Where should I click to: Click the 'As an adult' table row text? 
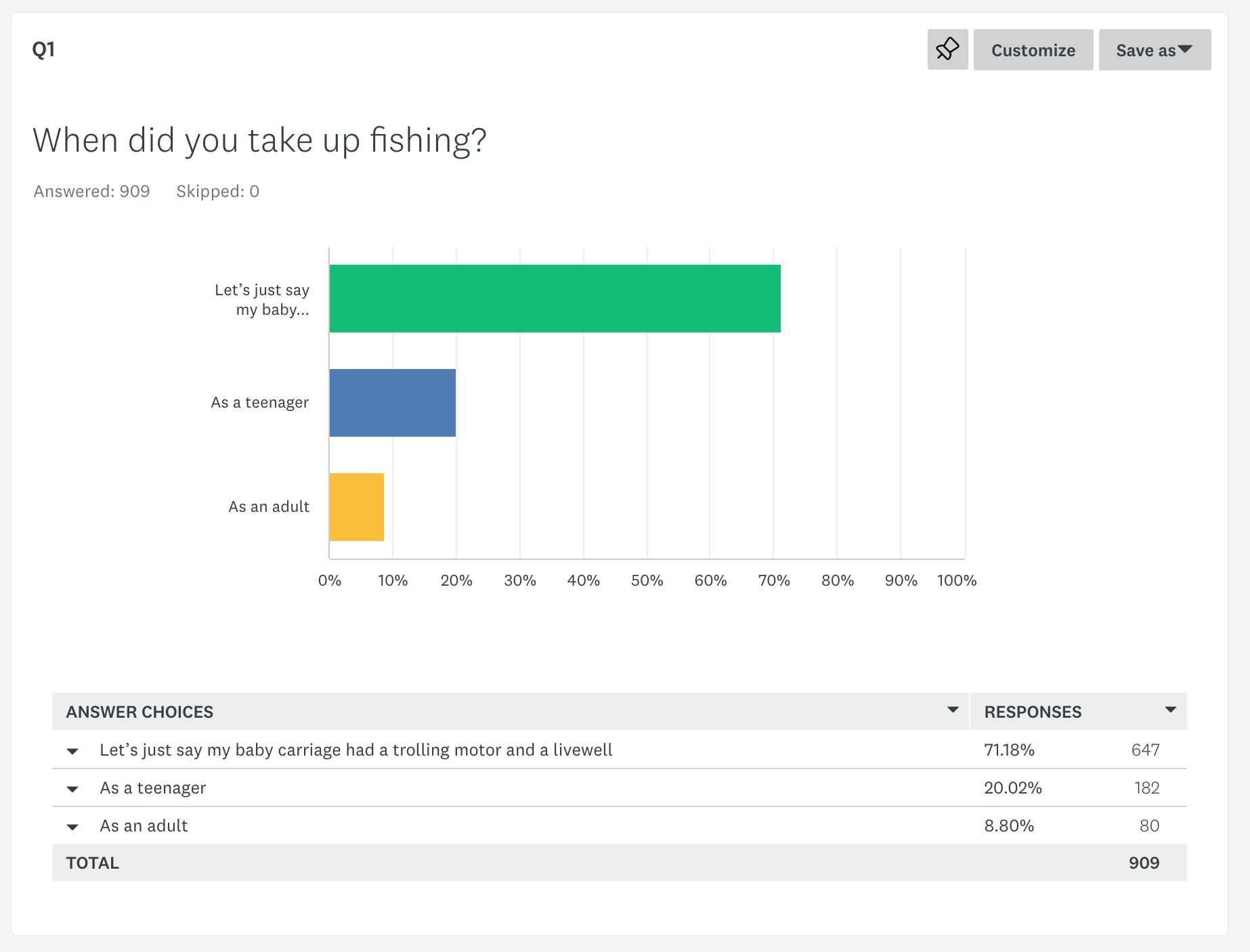pyautogui.click(x=144, y=825)
